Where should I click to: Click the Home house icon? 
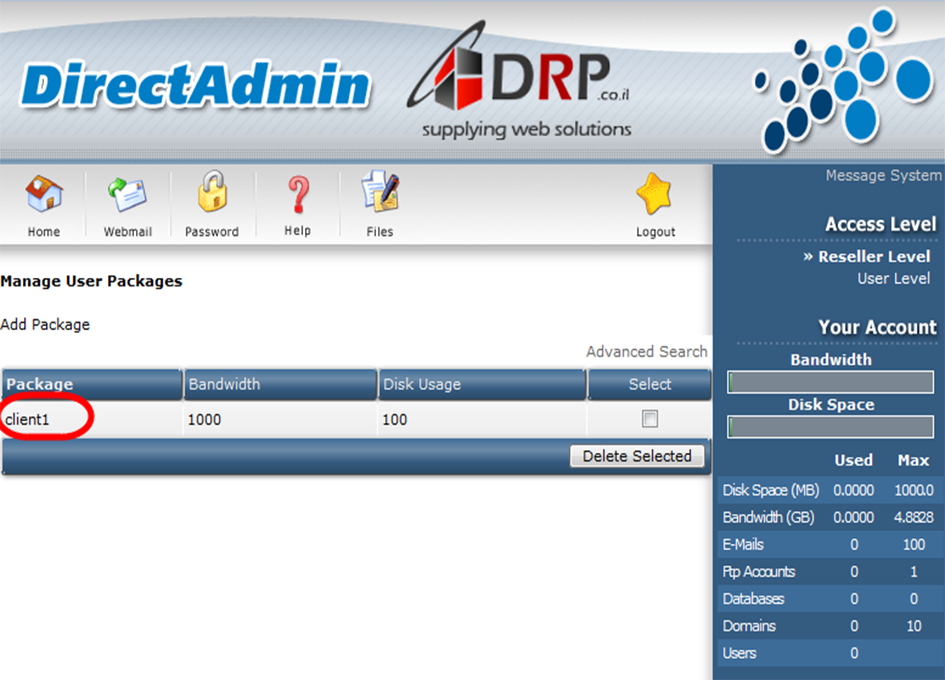(43, 195)
